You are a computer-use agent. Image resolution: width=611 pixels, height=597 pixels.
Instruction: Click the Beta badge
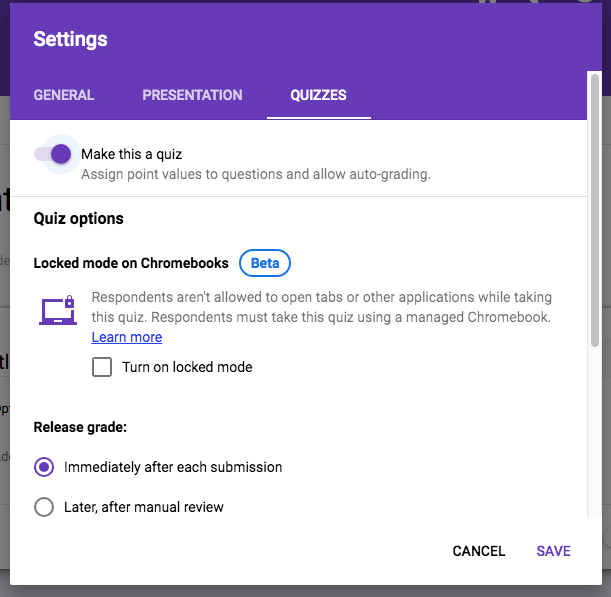(265, 263)
